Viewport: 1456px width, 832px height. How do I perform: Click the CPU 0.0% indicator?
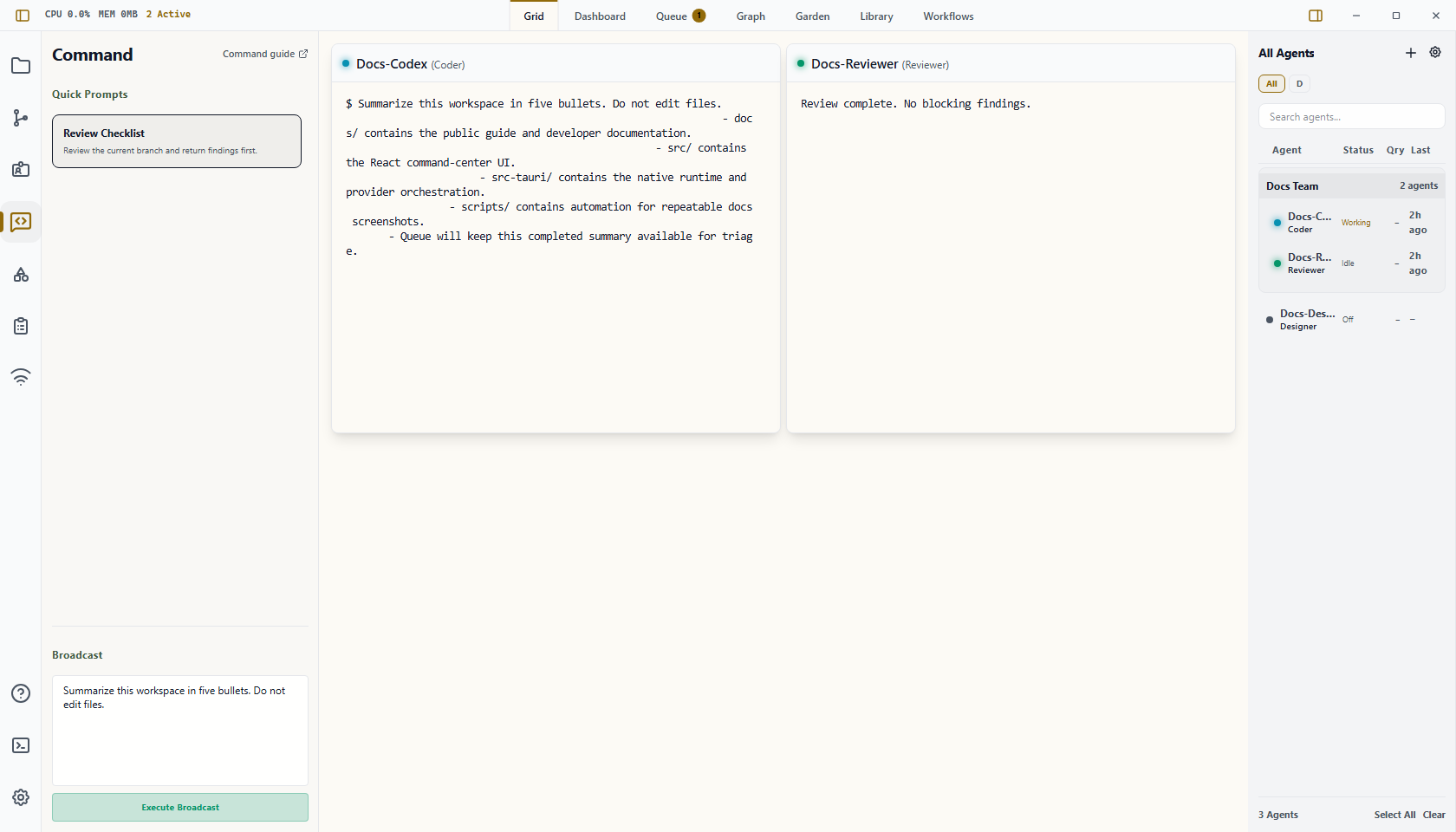click(68, 14)
